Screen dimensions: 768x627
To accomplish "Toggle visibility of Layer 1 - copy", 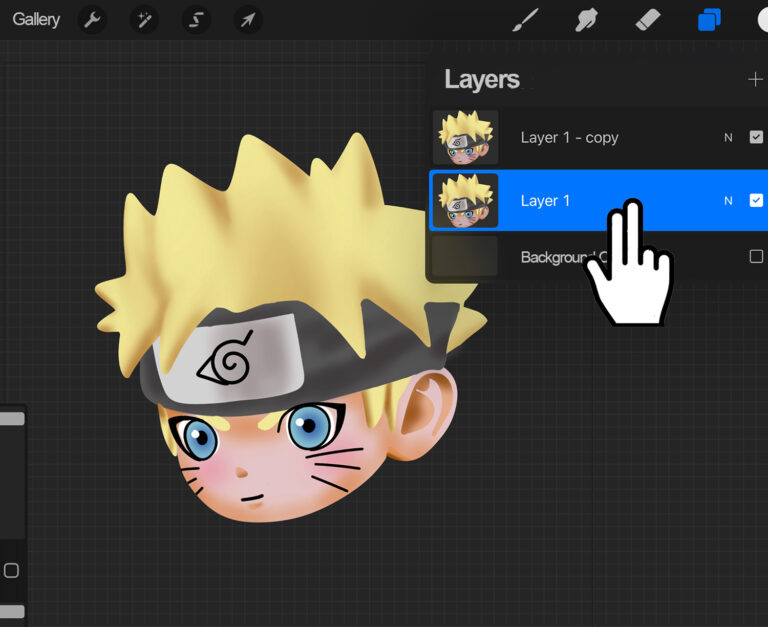I will [x=756, y=137].
